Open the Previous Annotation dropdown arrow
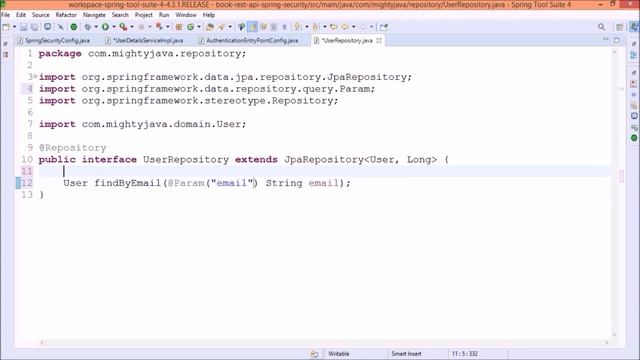This screenshot has width=640, height=360. [324, 27]
